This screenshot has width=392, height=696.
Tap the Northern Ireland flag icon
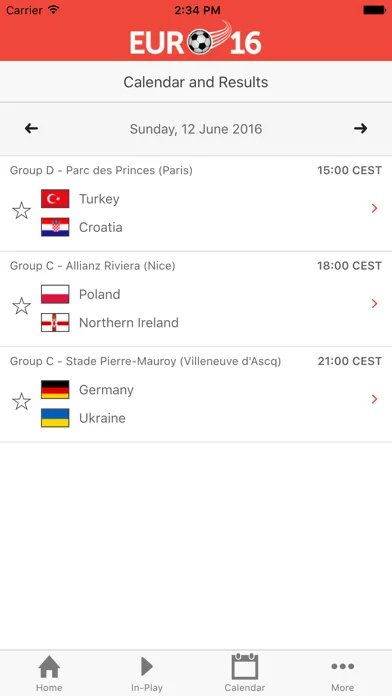[x=55, y=322]
